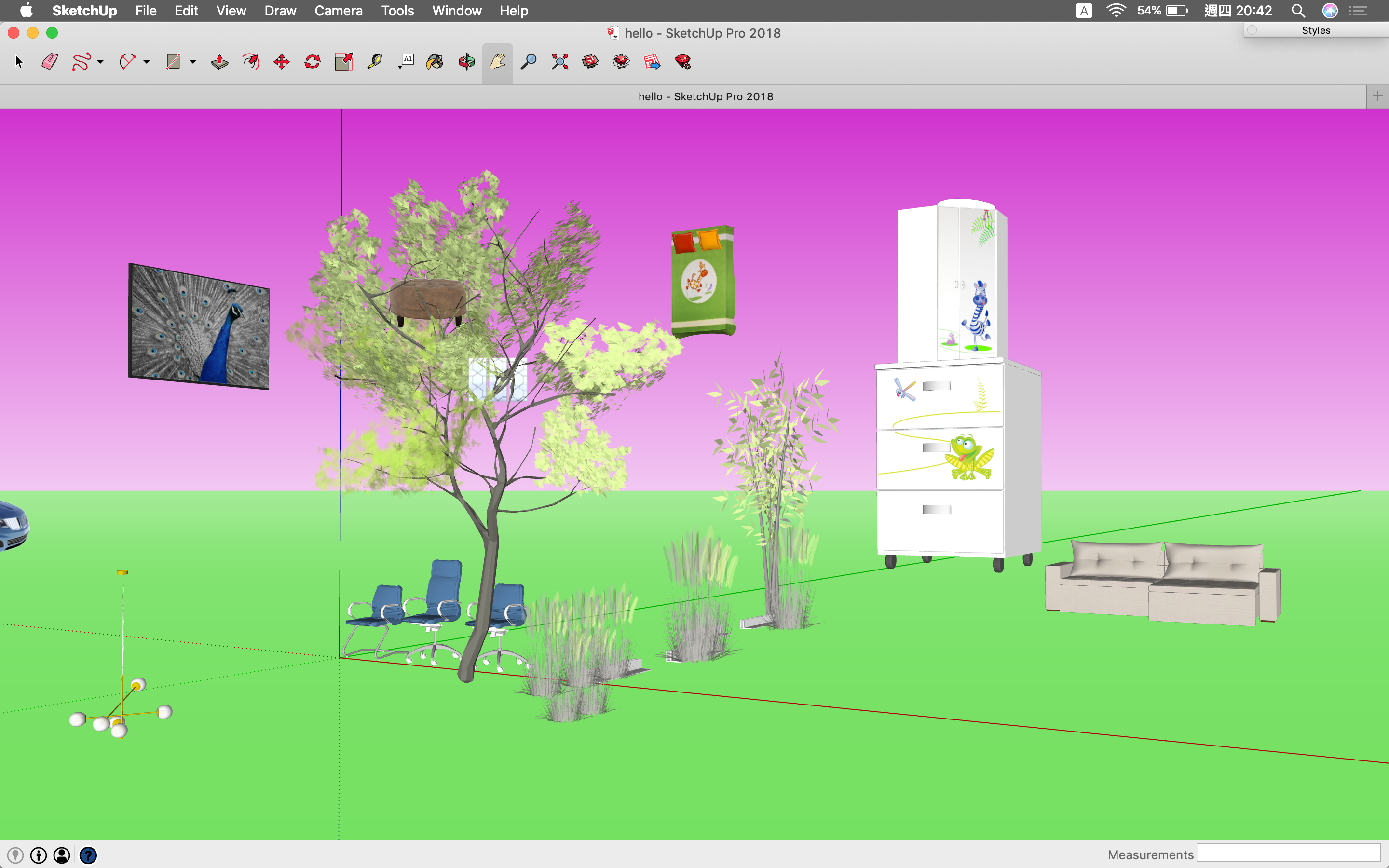Viewport: 1389px width, 868px height.
Task: Activate the Rotate tool
Action: click(312, 62)
